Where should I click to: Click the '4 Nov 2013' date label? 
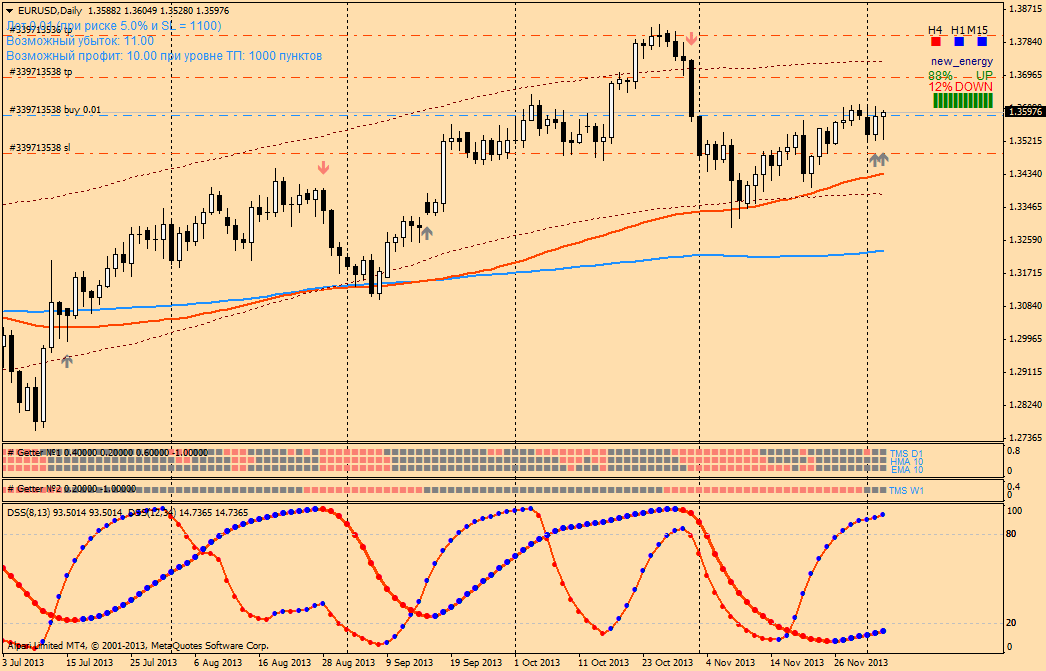click(x=730, y=662)
